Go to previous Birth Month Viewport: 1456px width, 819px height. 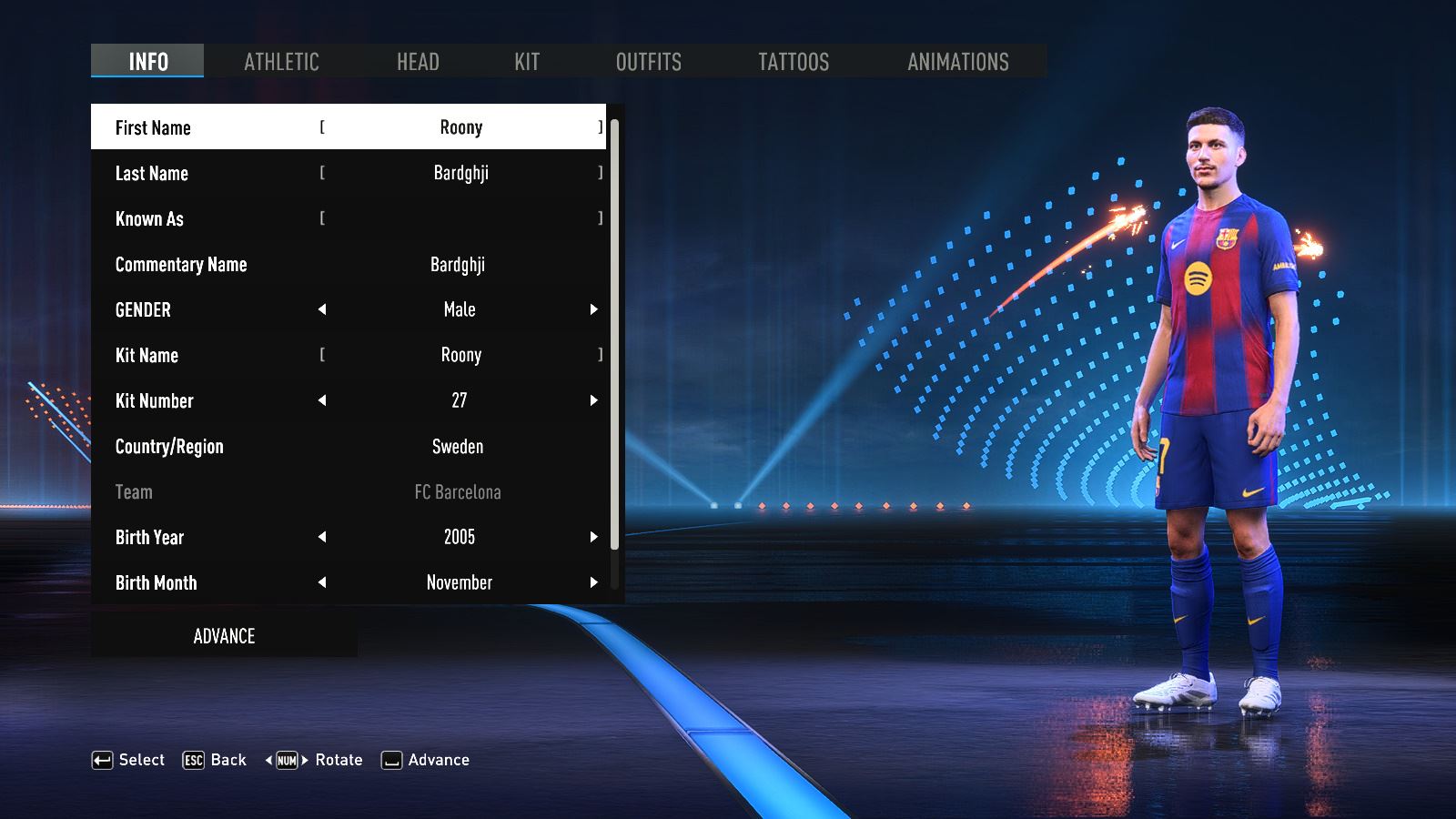point(322,582)
